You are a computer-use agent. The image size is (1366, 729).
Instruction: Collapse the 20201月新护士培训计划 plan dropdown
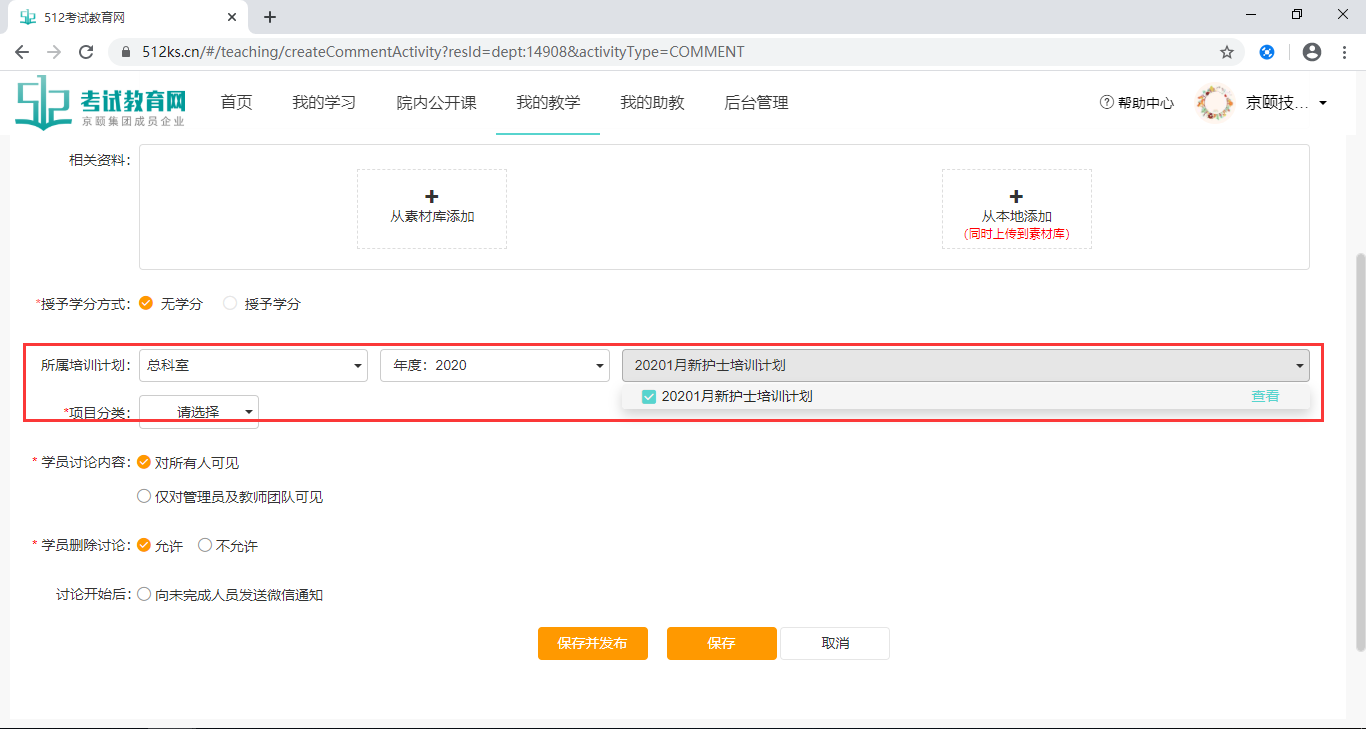pyautogui.click(x=966, y=365)
